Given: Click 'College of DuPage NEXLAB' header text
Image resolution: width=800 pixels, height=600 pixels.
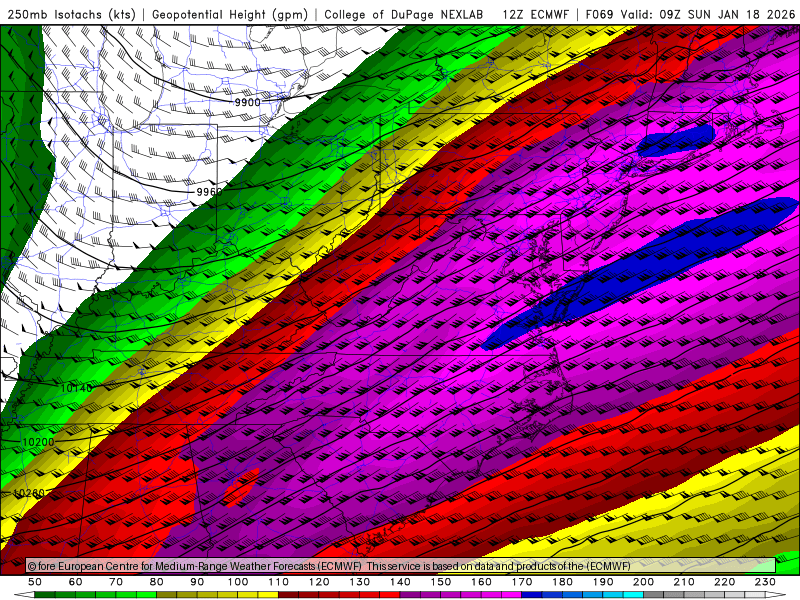Looking at the screenshot, I should [x=404, y=15].
